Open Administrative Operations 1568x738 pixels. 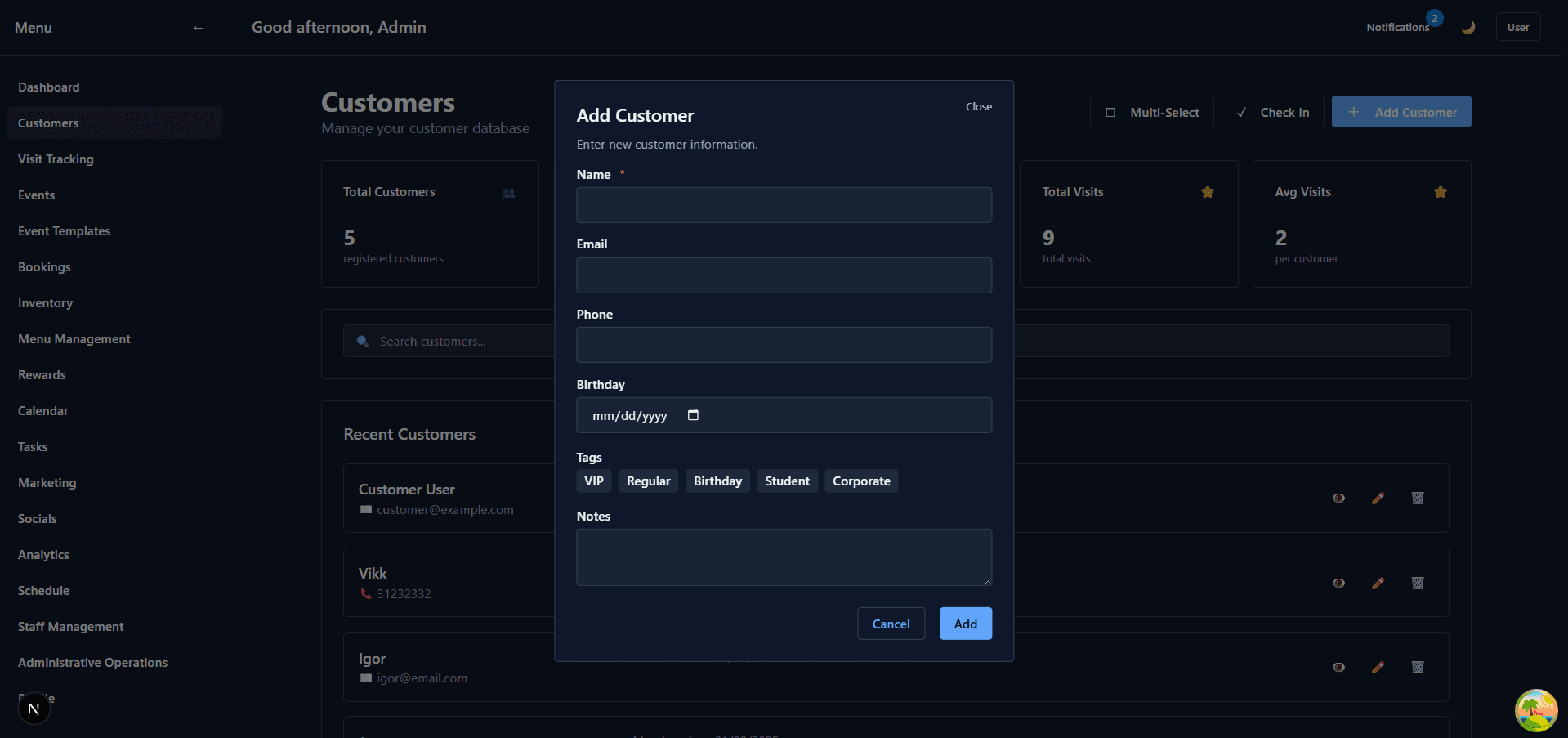(x=114, y=663)
